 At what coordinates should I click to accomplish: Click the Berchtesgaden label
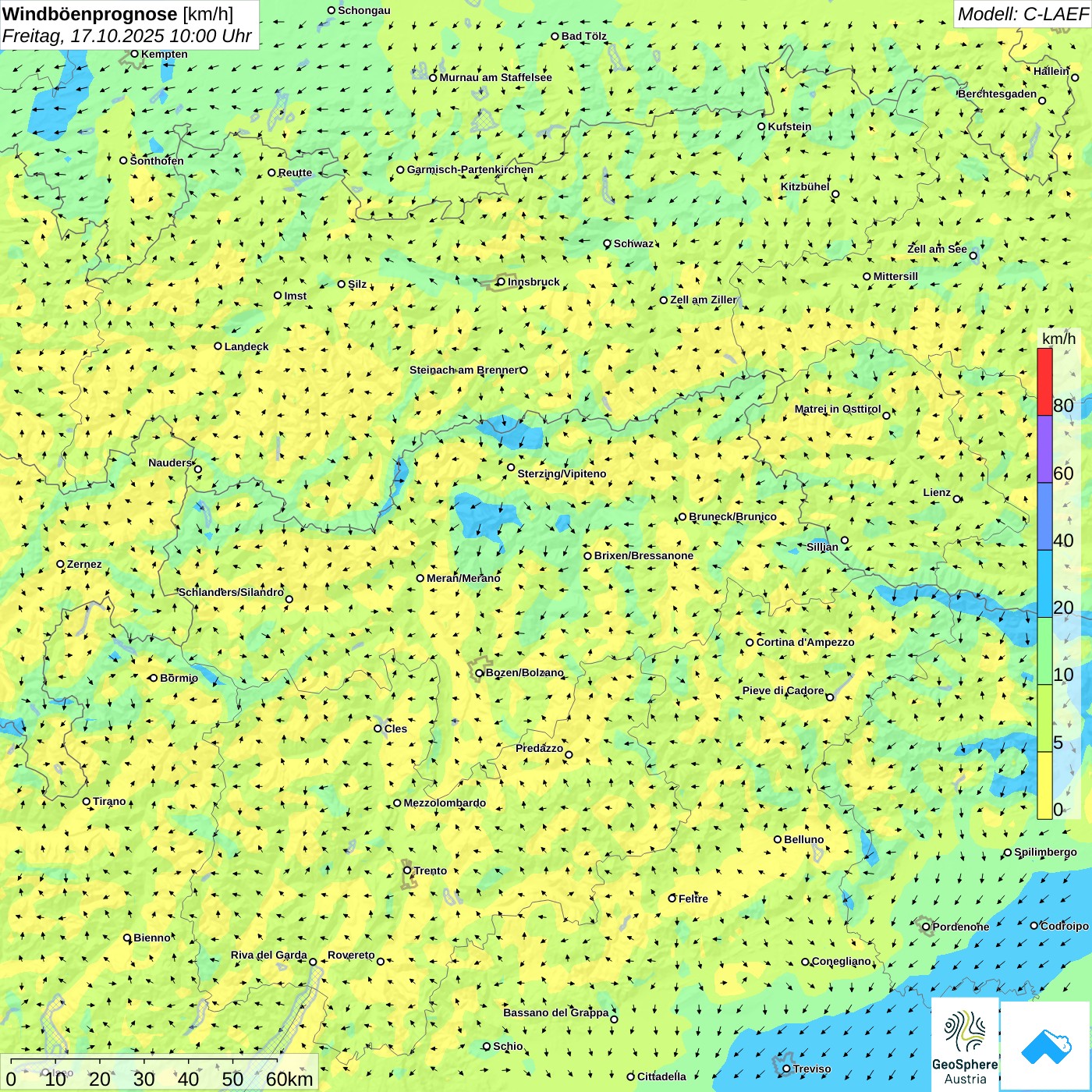point(998,94)
